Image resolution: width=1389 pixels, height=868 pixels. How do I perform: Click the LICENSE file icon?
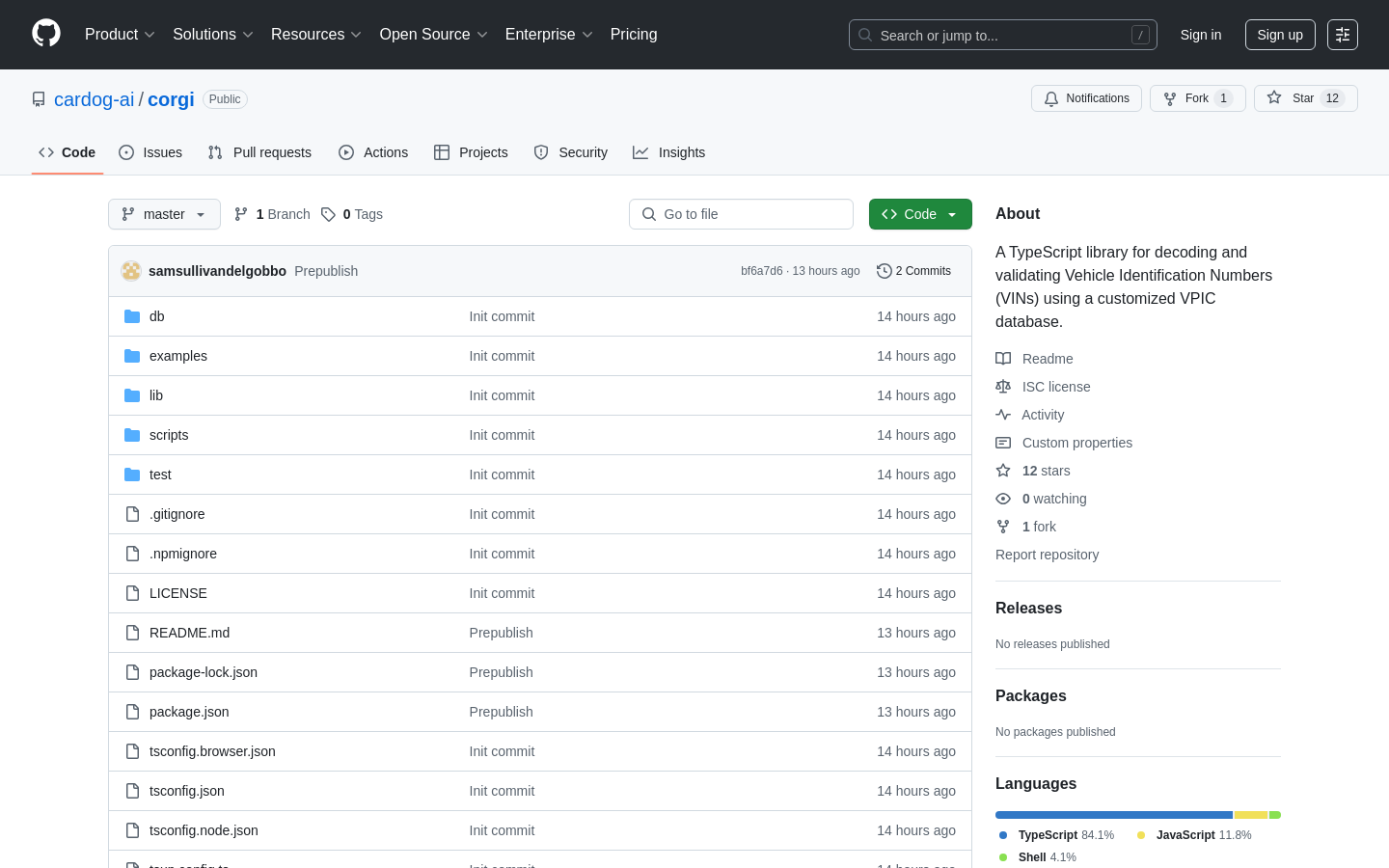(x=132, y=593)
